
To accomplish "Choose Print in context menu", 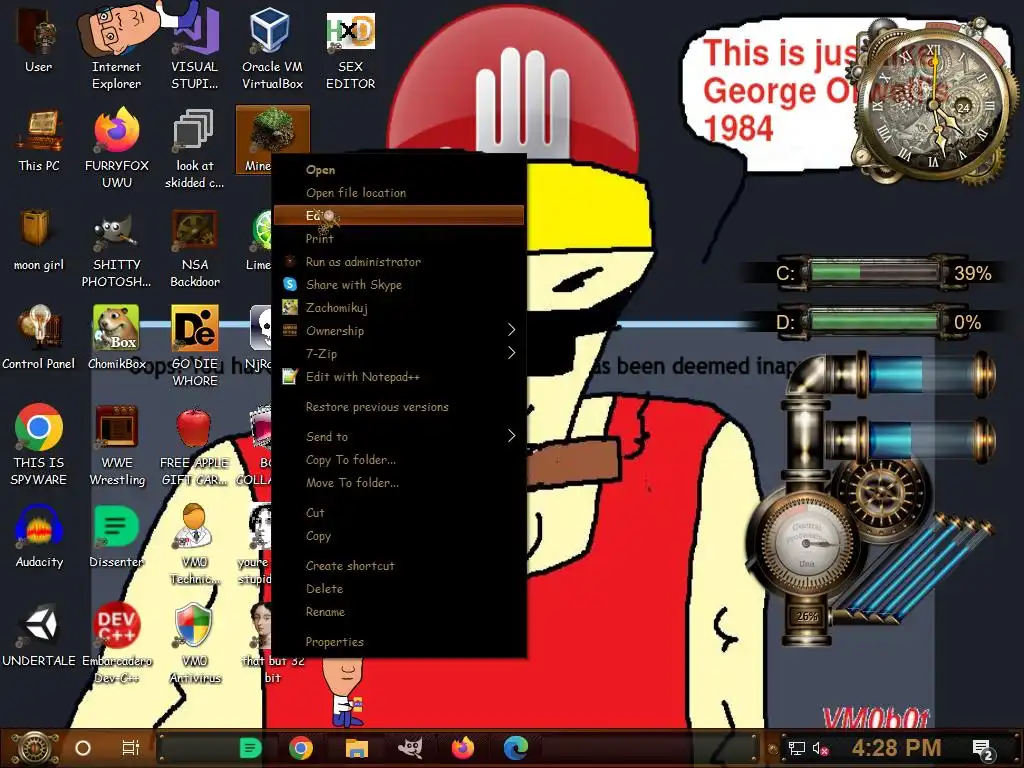I will click(398, 238).
